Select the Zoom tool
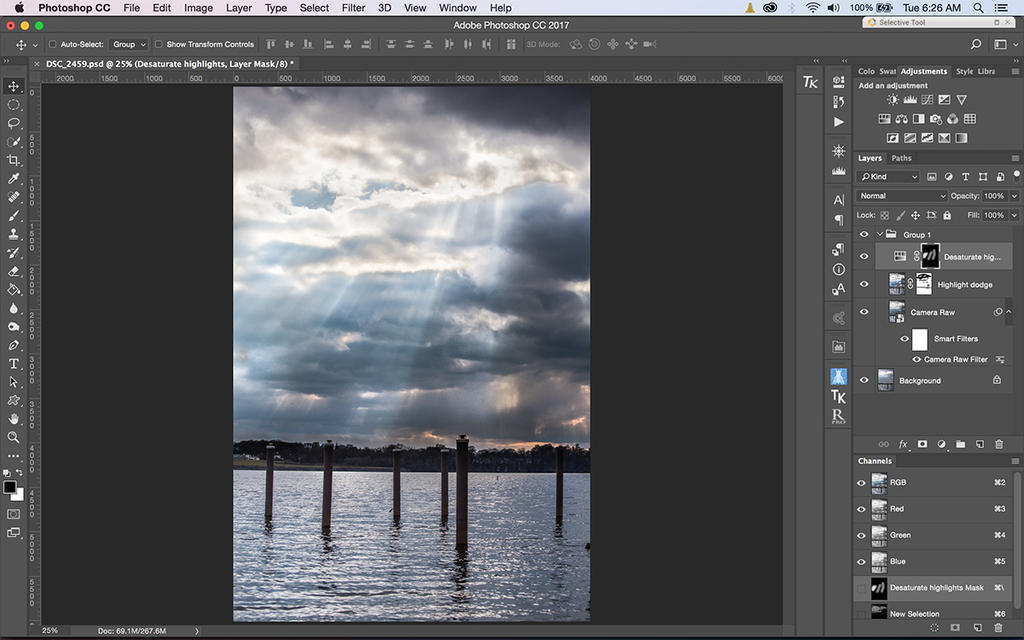 (14, 437)
